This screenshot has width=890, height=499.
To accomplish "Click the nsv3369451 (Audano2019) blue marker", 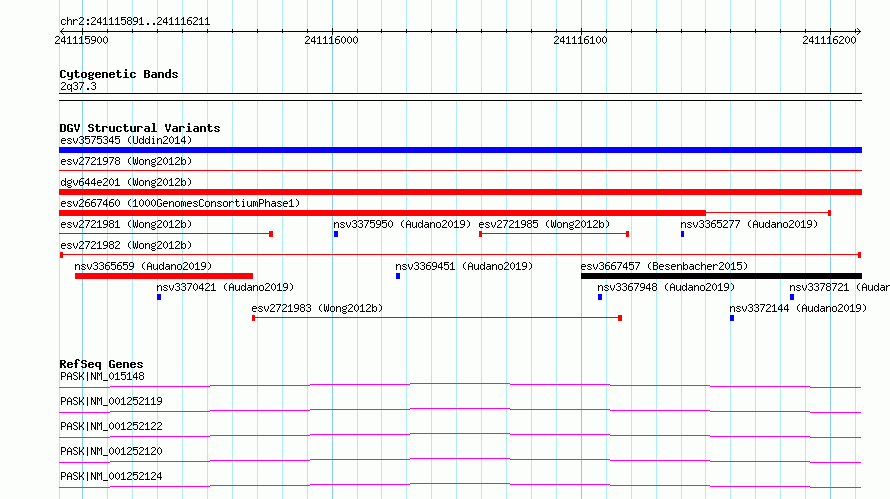I will tap(398, 276).
